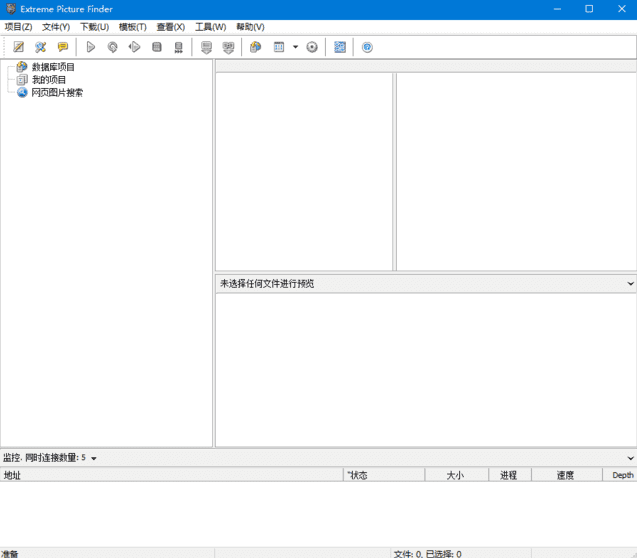Click the 大小 column header

tap(455, 475)
